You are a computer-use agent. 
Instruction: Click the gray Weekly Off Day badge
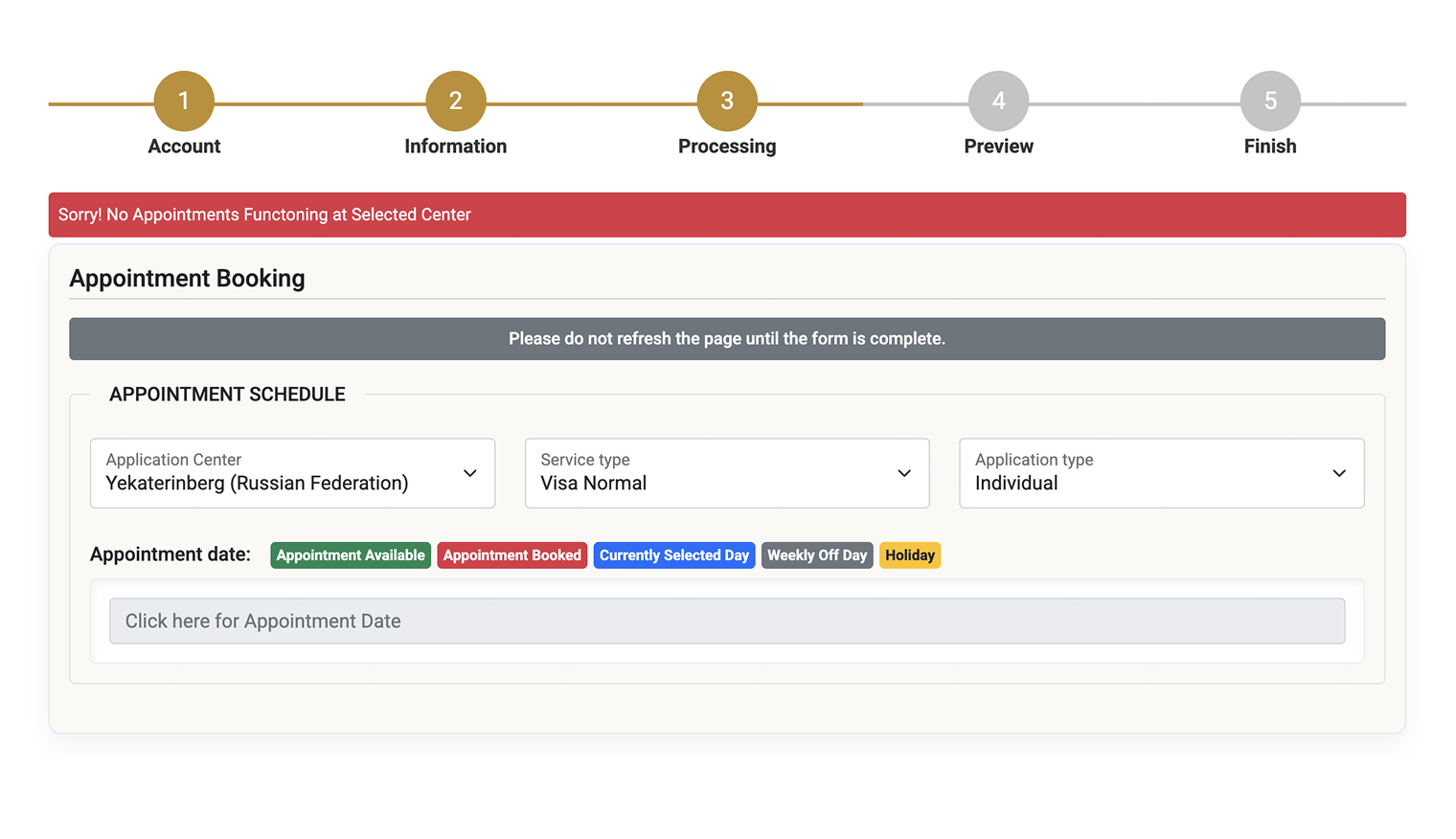tap(817, 556)
